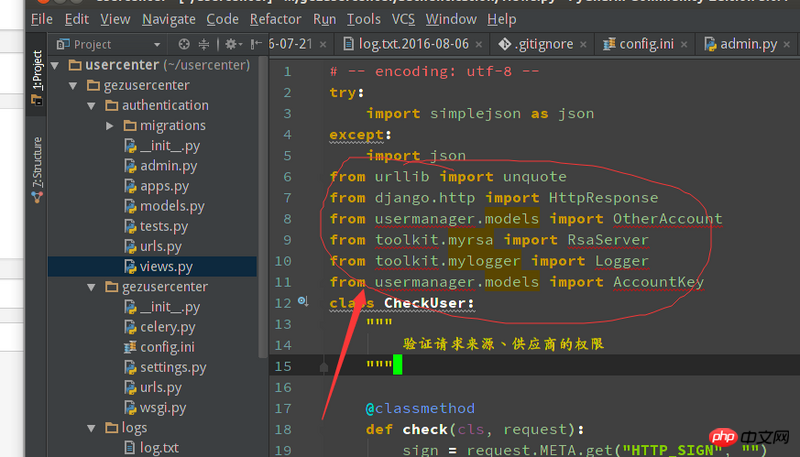Click 'RsaServer' on line 9
This screenshot has height=457, width=800.
pos(608,240)
